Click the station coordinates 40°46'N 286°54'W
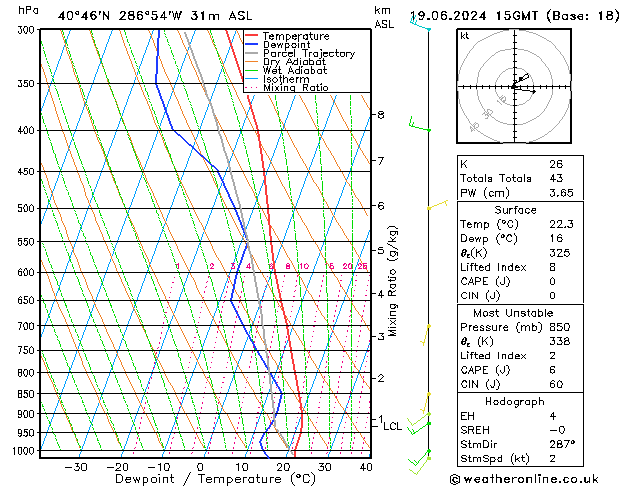 pos(120,16)
